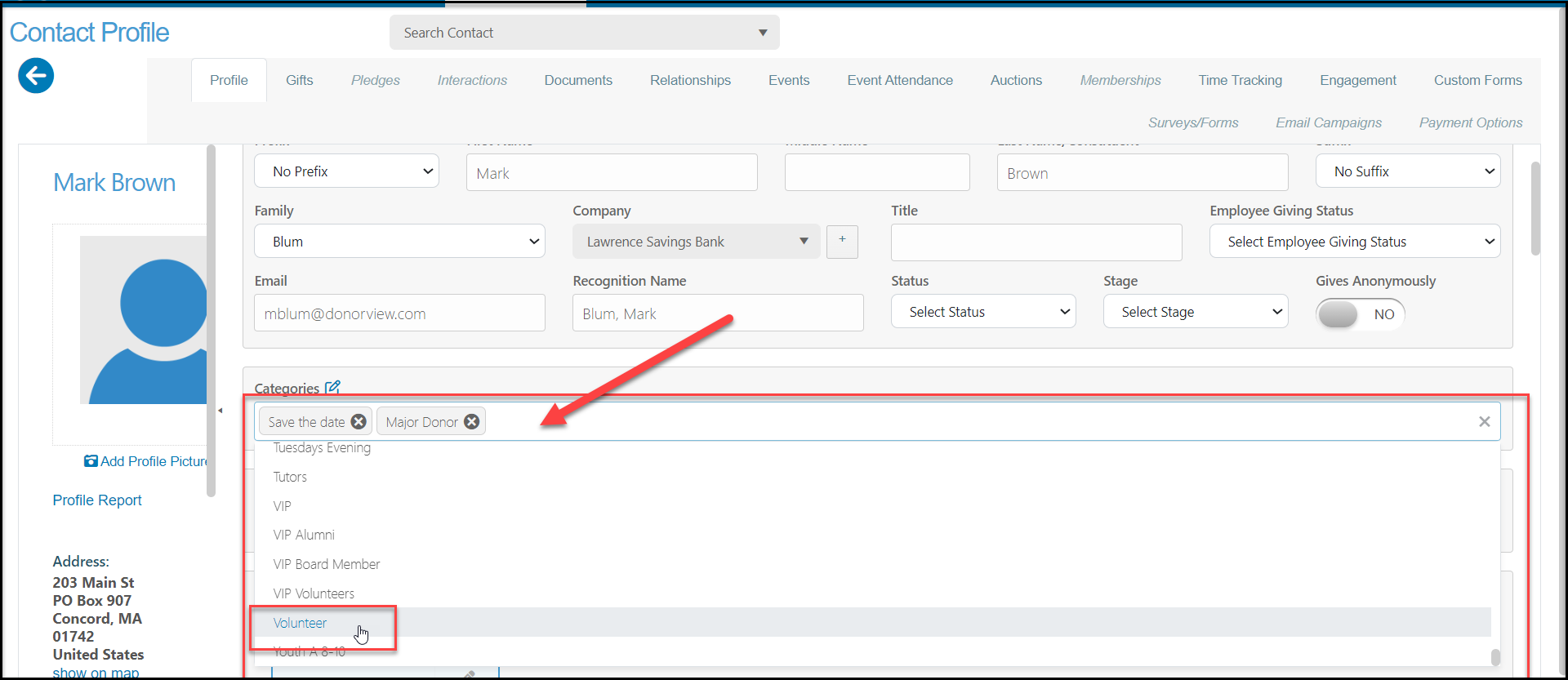Click the blue back arrow icon
Image resolution: width=1568 pixels, height=680 pixels.
(x=36, y=76)
